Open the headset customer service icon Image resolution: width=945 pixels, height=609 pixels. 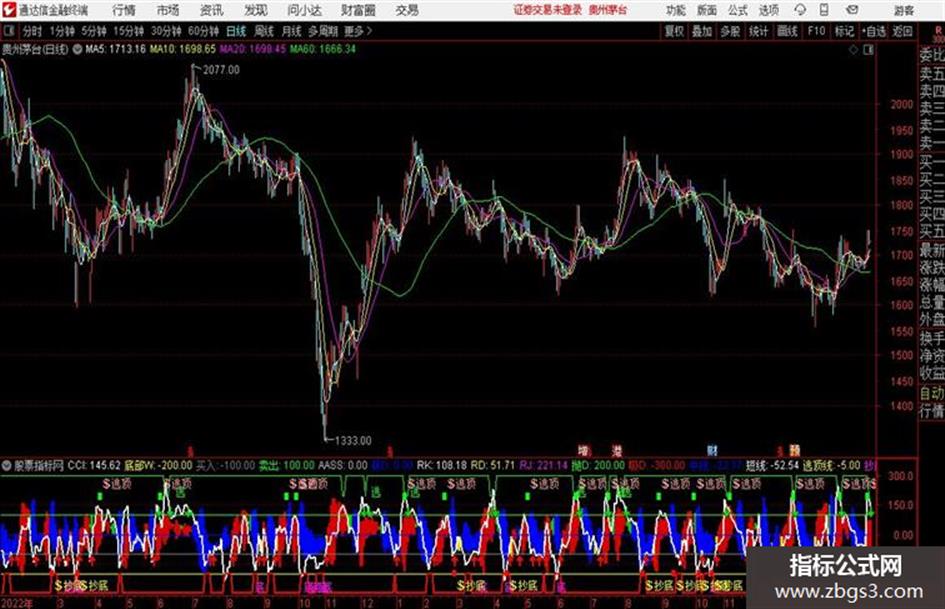(800, 10)
